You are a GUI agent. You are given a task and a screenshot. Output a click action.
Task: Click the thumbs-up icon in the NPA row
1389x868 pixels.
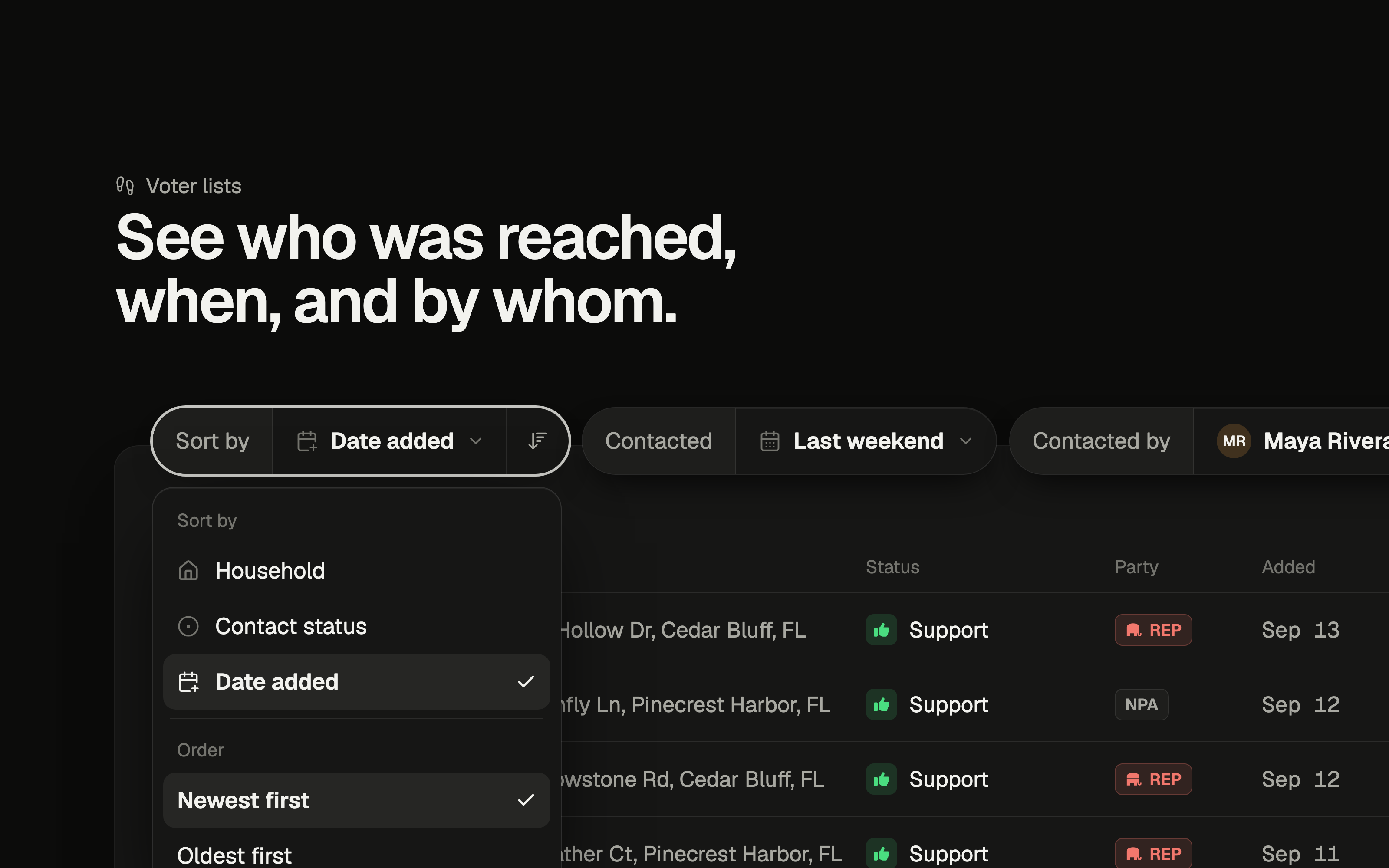[x=881, y=704]
